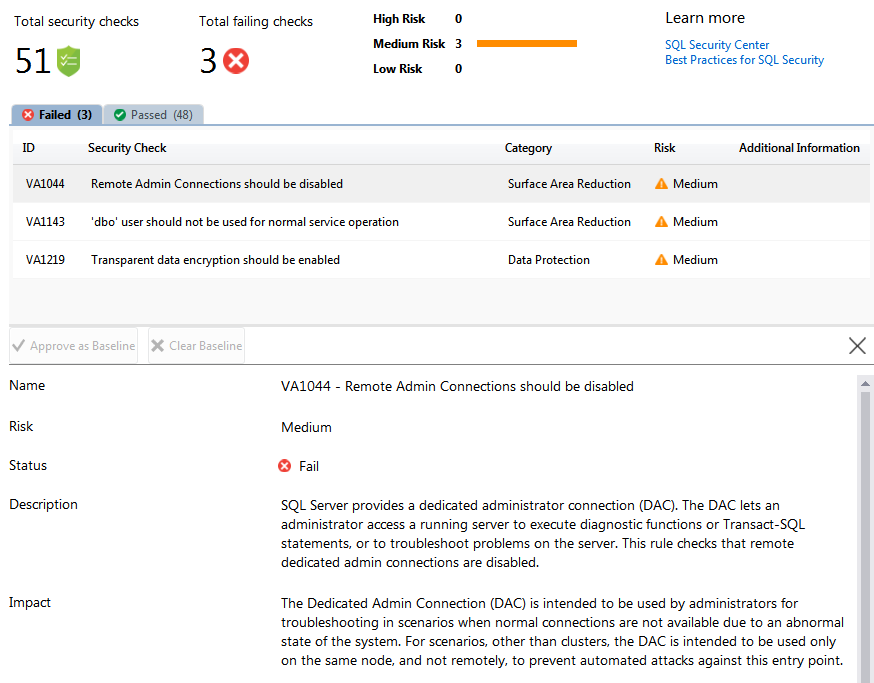Click the red Fail status icon in details
The width and height of the screenshot is (874, 683).
pos(285,465)
